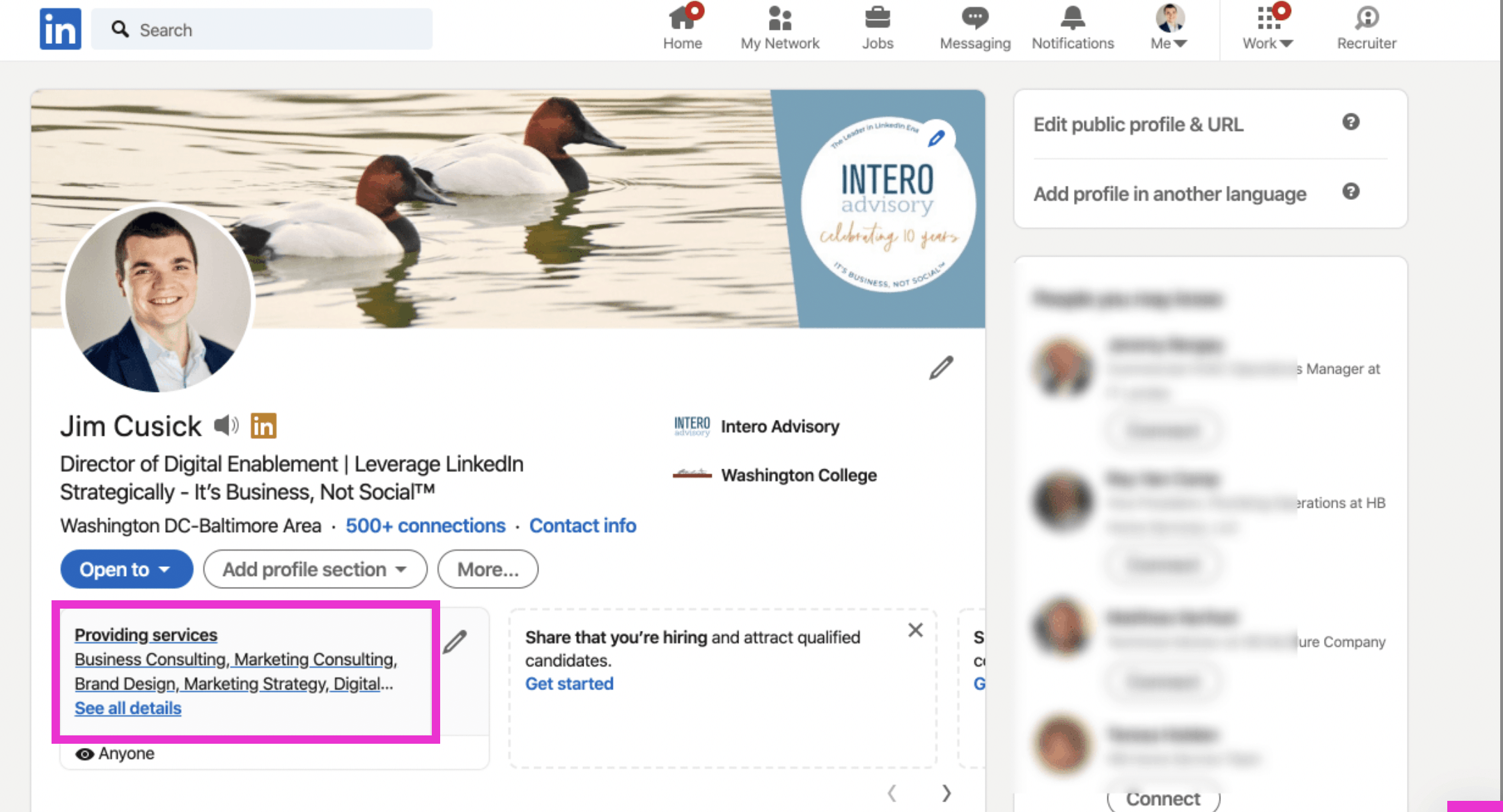This screenshot has width=1503, height=812.
Task: Expand Add profile section dropdown
Action: coord(315,569)
